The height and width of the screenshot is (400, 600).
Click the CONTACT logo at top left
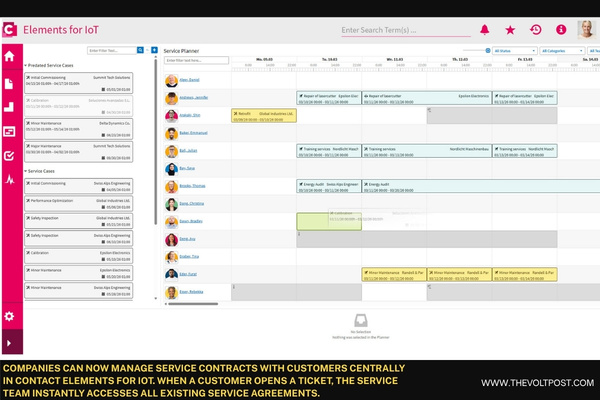(x=10, y=29)
